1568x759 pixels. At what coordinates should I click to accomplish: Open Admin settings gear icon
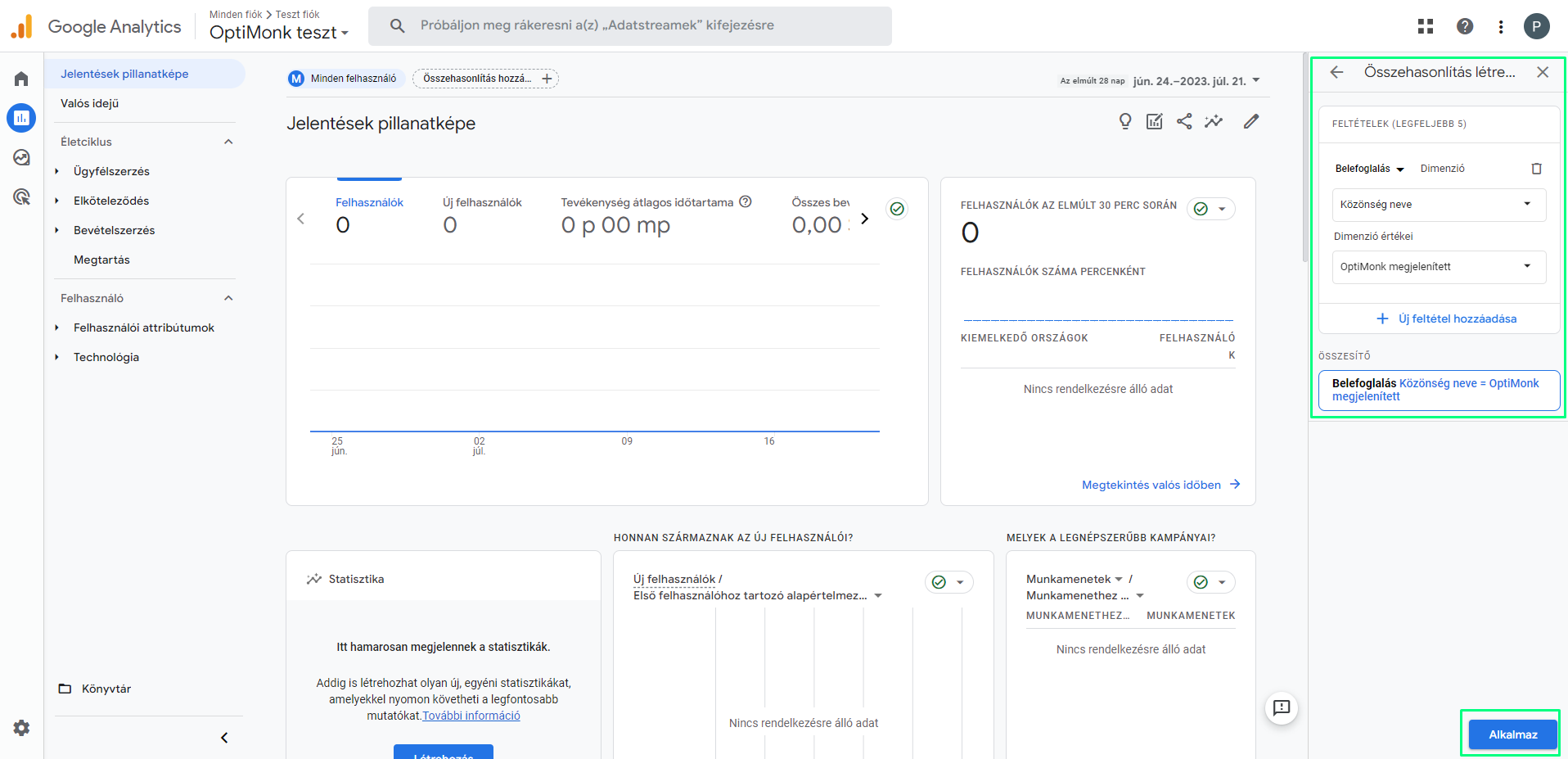pos(21,728)
